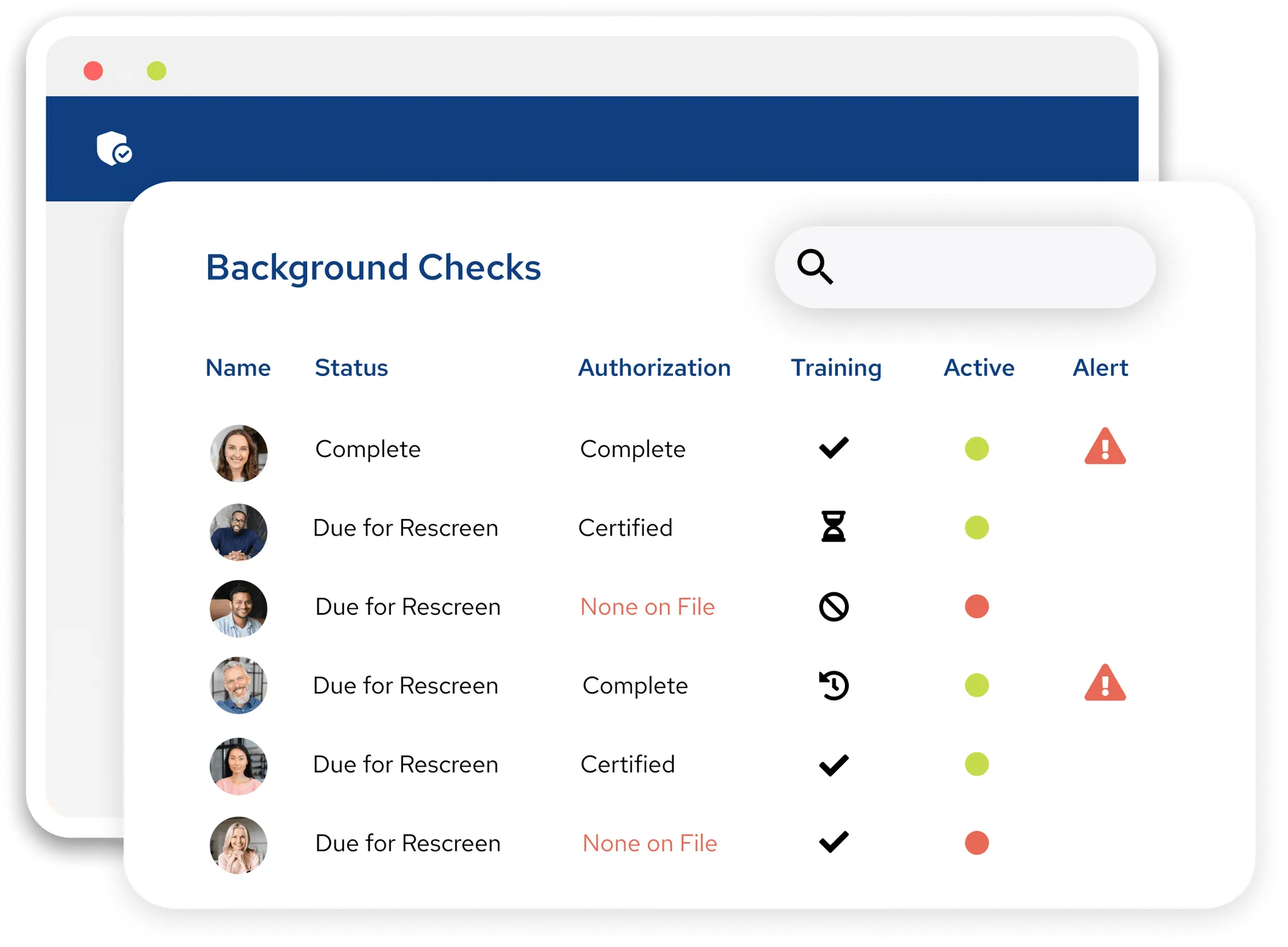The height and width of the screenshot is (947, 1288).
Task: Click the last row's training checkmark
Action: [833, 842]
